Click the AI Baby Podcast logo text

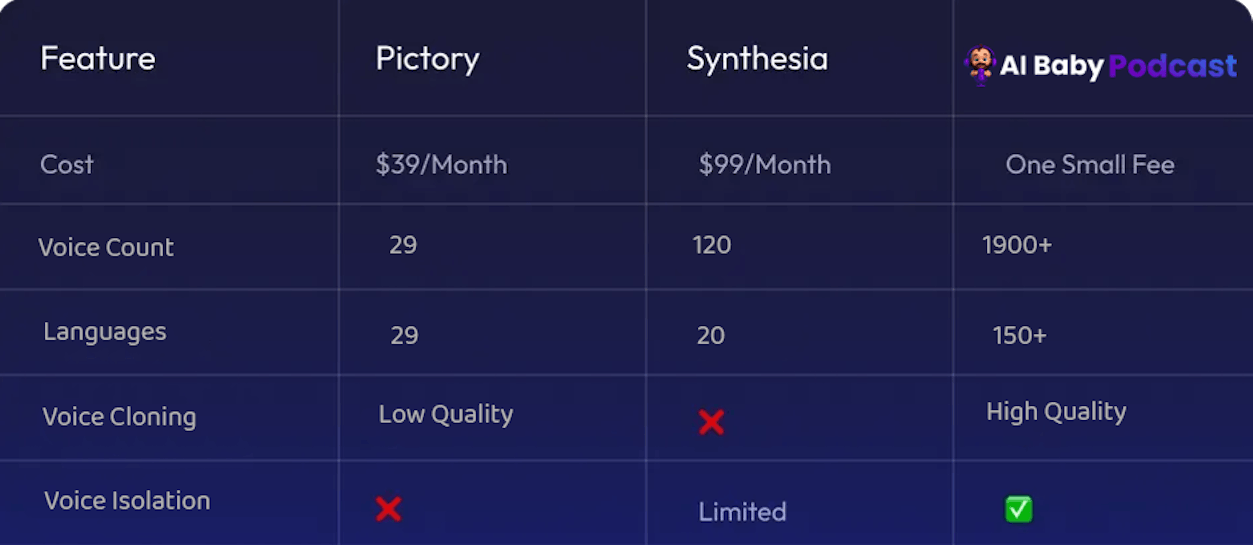click(1118, 67)
